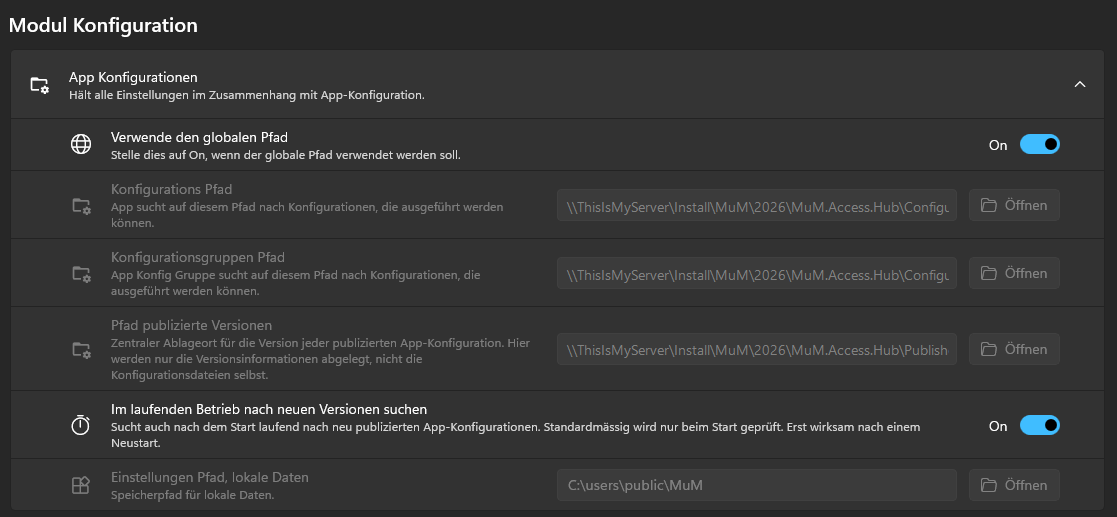Viewport: 1117px width, 517px height.
Task: Click the C:\users\public\MuM path field
Action: tap(757, 485)
